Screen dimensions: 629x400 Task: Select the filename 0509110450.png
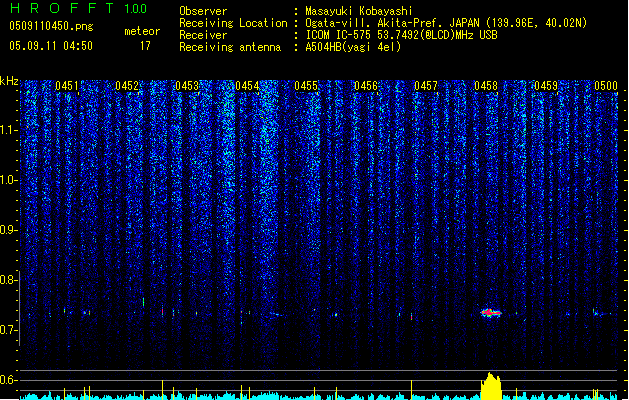coord(51,26)
